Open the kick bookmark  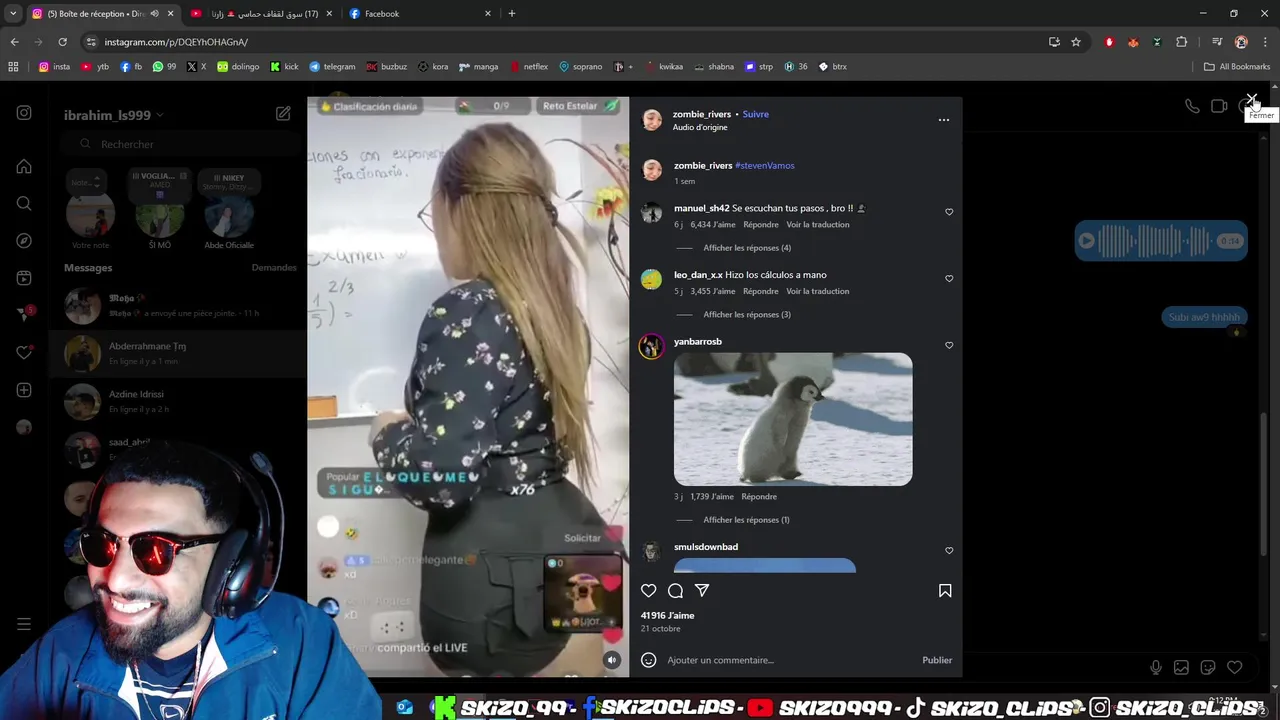tap(284, 67)
